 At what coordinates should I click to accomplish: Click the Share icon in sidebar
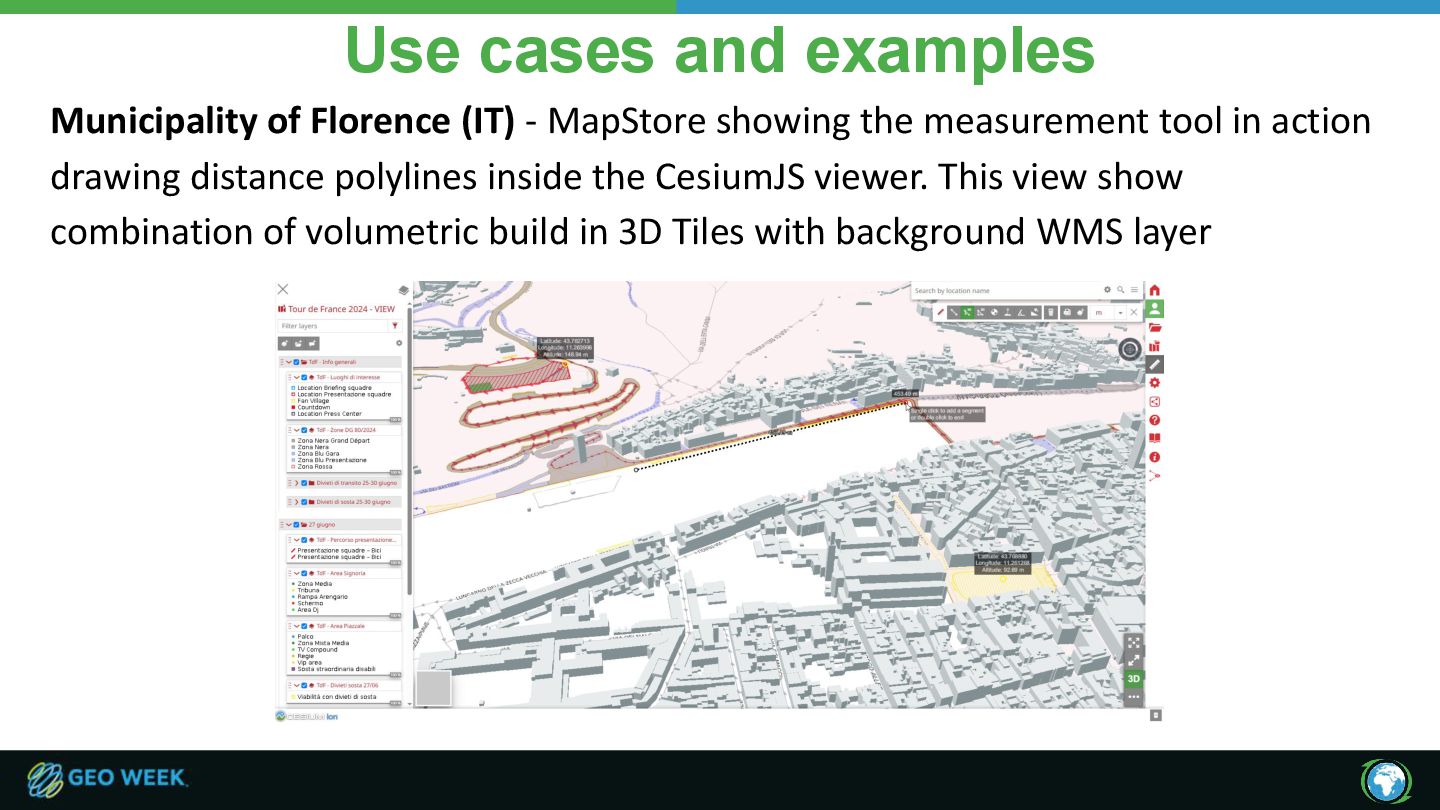1154,402
